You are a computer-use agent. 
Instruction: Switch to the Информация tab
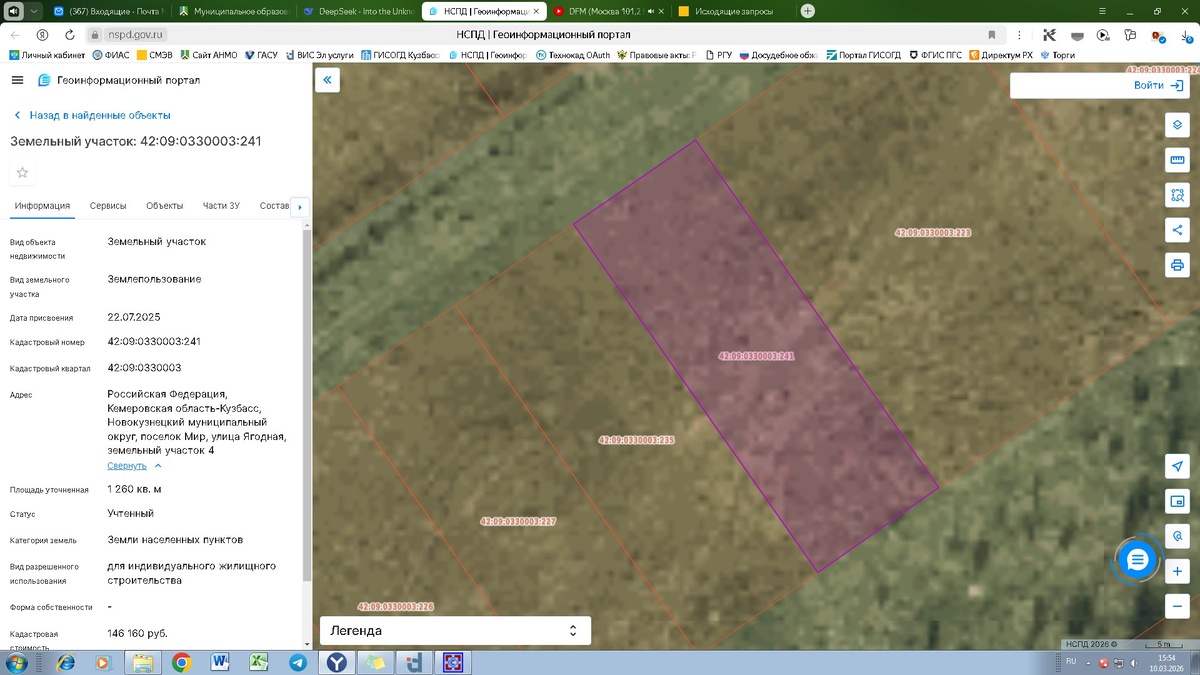[x=42, y=206]
